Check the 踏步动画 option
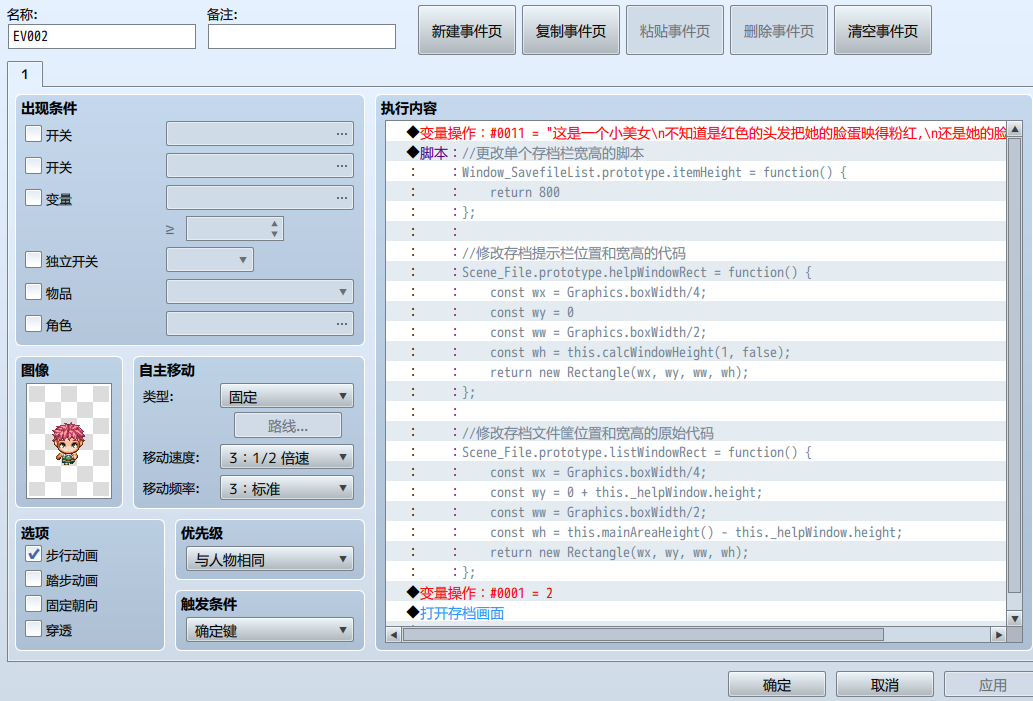This screenshot has height=701, width=1033. [x=33, y=579]
